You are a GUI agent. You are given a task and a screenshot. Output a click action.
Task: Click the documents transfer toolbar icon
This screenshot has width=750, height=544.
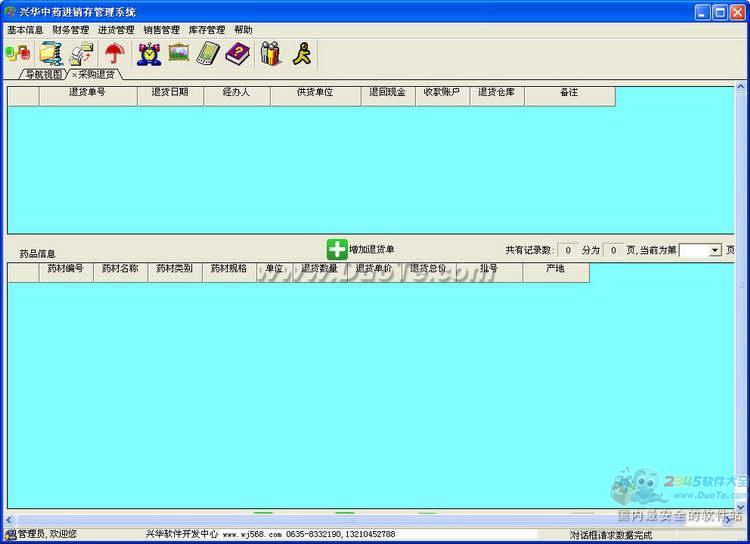click(82, 54)
